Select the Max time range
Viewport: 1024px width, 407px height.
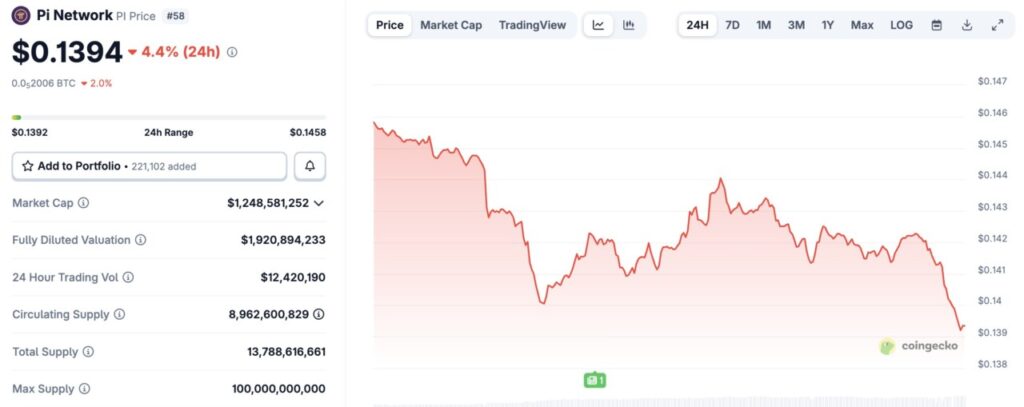point(862,25)
